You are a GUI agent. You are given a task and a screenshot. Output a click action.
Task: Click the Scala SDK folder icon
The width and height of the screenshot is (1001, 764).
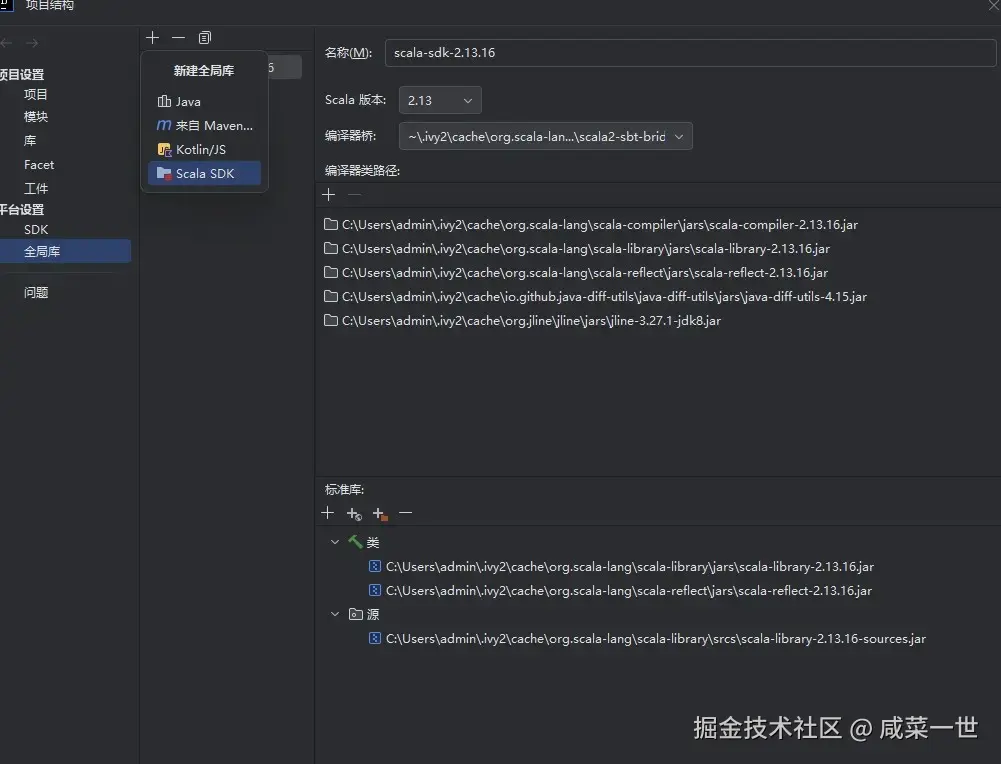[164, 173]
